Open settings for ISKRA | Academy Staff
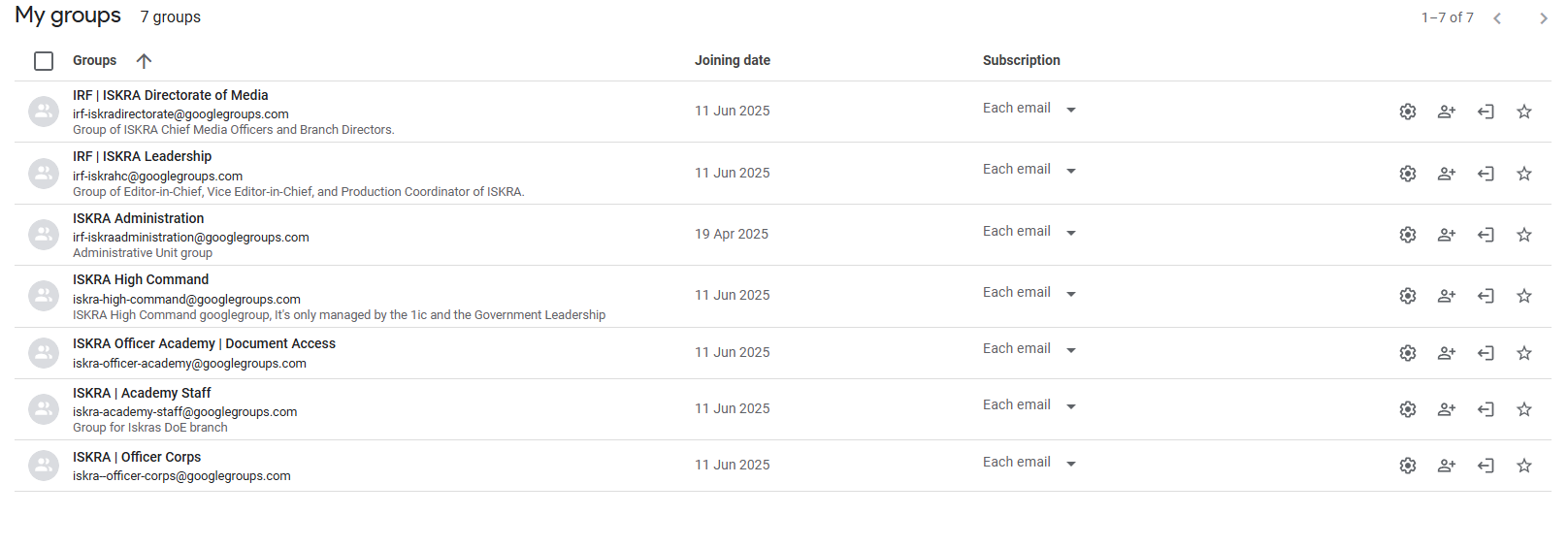 [1407, 409]
